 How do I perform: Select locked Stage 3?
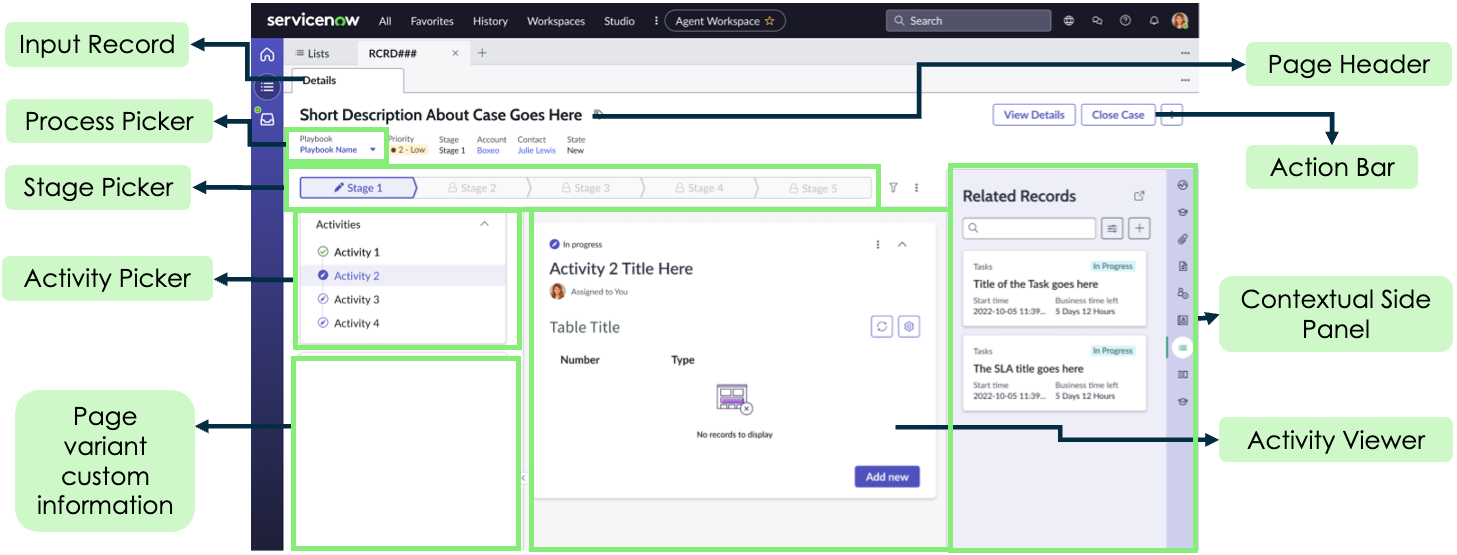click(x=586, y=188)
